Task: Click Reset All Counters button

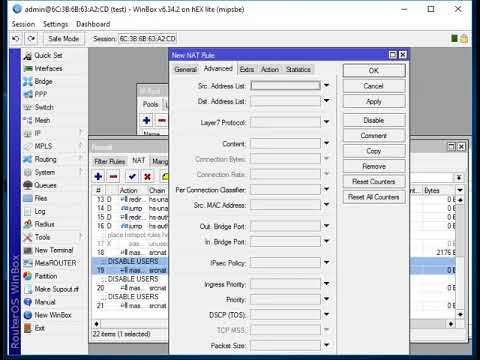Action: coord(374,197)
